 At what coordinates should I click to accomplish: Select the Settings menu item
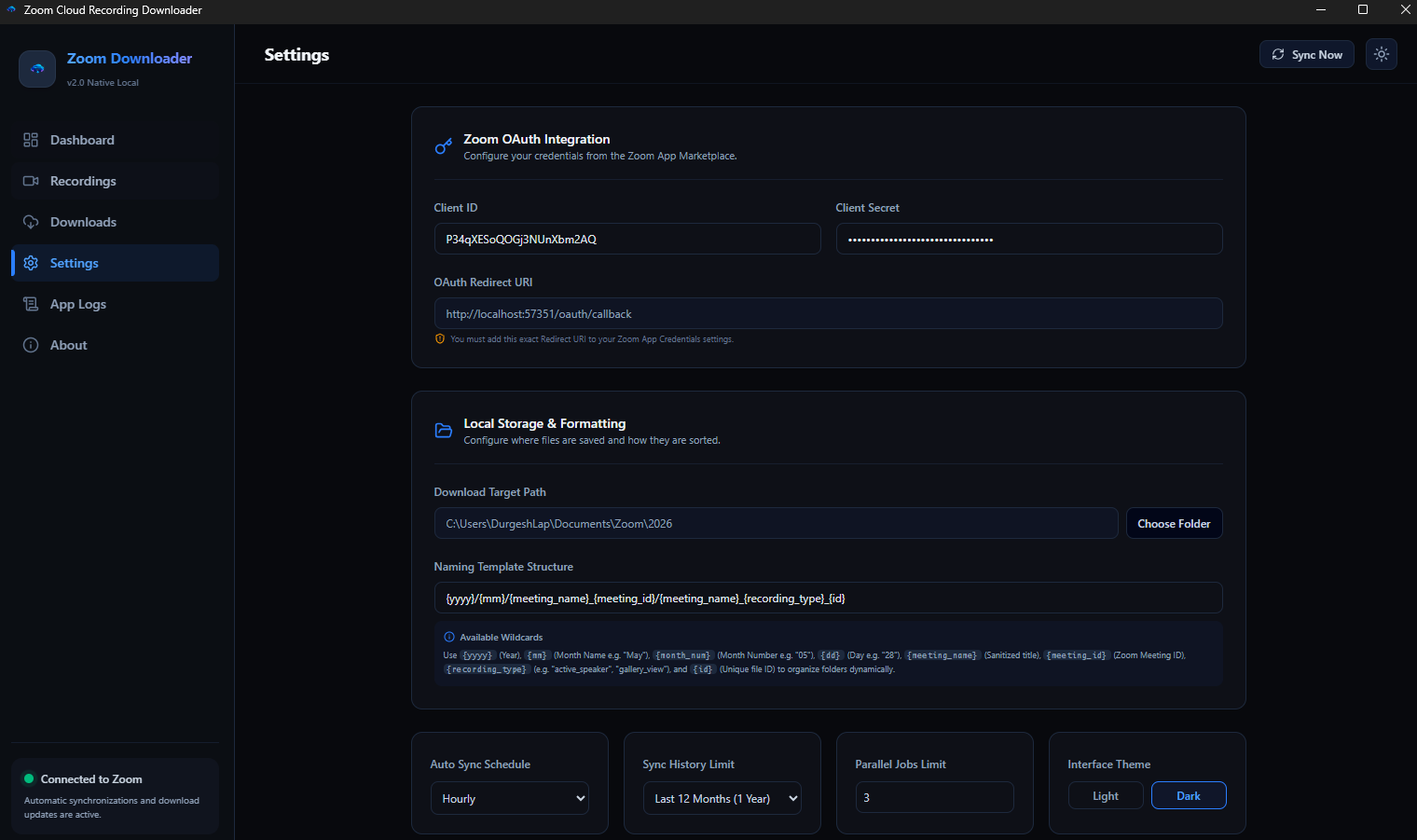pyautogui.click(x=116, y=263)
